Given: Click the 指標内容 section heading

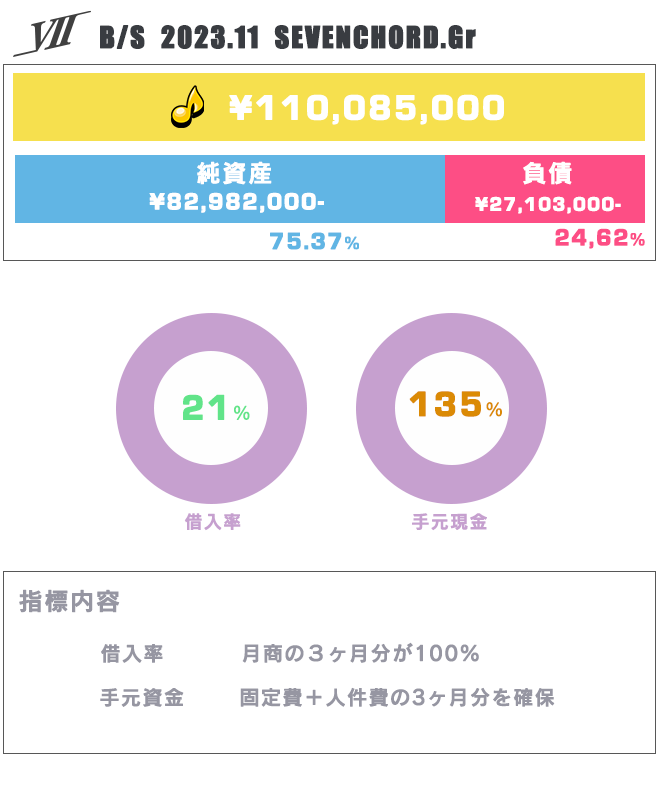Looking at the screenshot, I should (x=69, y=602).
